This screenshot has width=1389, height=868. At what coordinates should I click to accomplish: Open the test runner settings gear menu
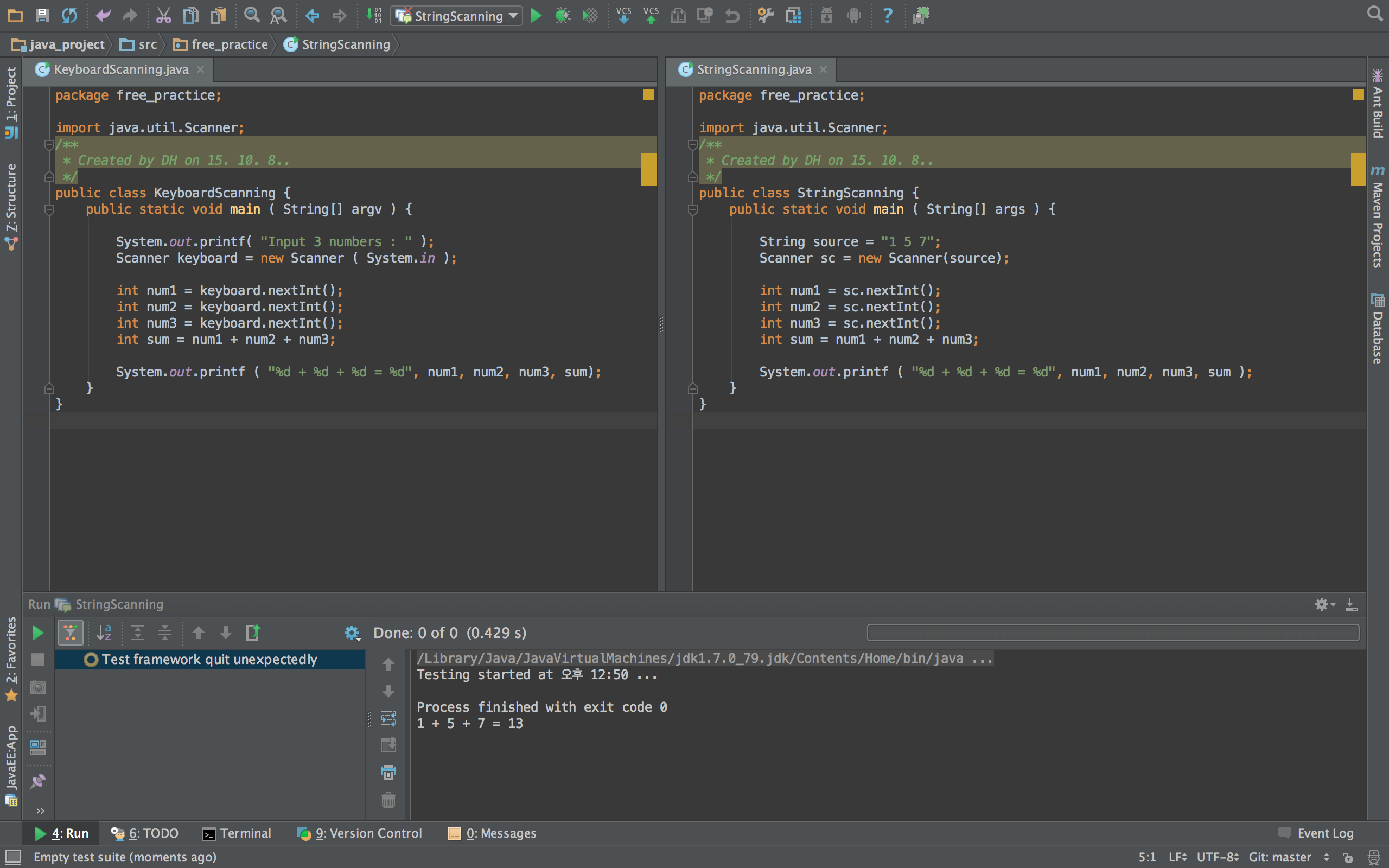coord(352,632)
